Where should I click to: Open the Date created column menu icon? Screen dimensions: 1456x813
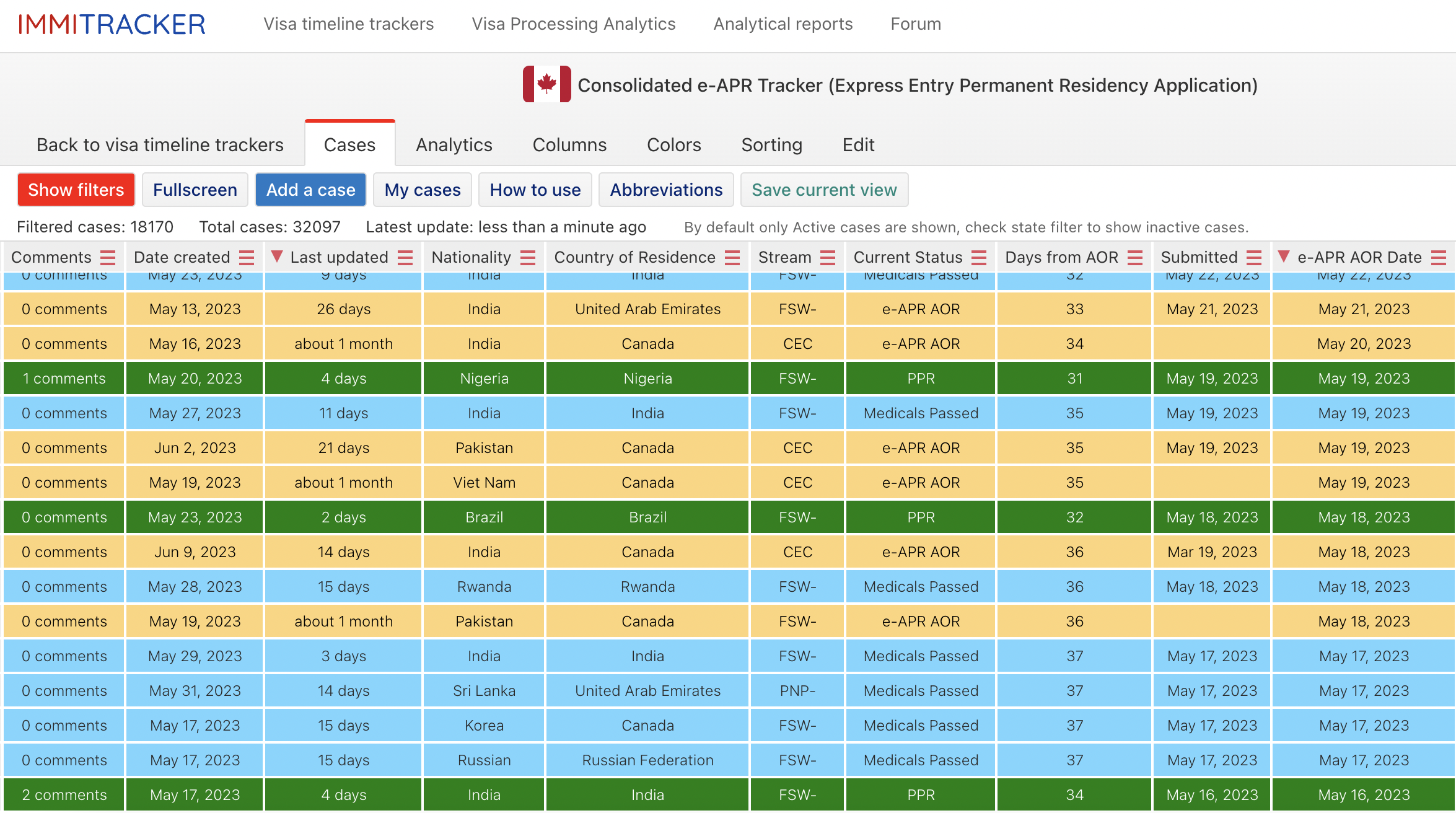[x=247, y=258]
